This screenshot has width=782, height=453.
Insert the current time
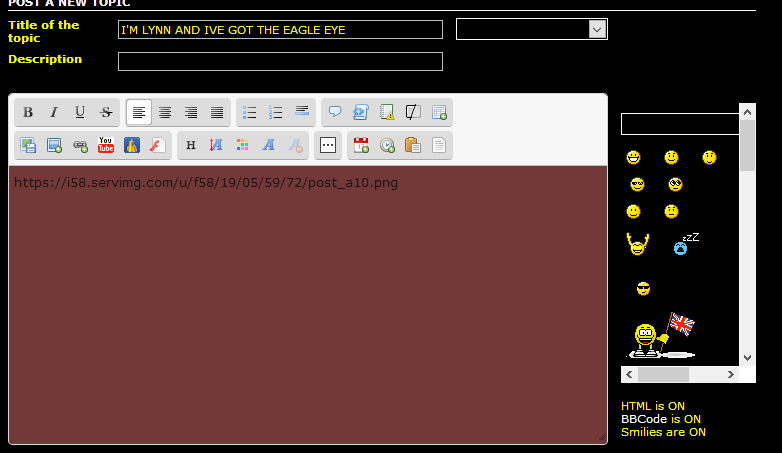[387, 145]
